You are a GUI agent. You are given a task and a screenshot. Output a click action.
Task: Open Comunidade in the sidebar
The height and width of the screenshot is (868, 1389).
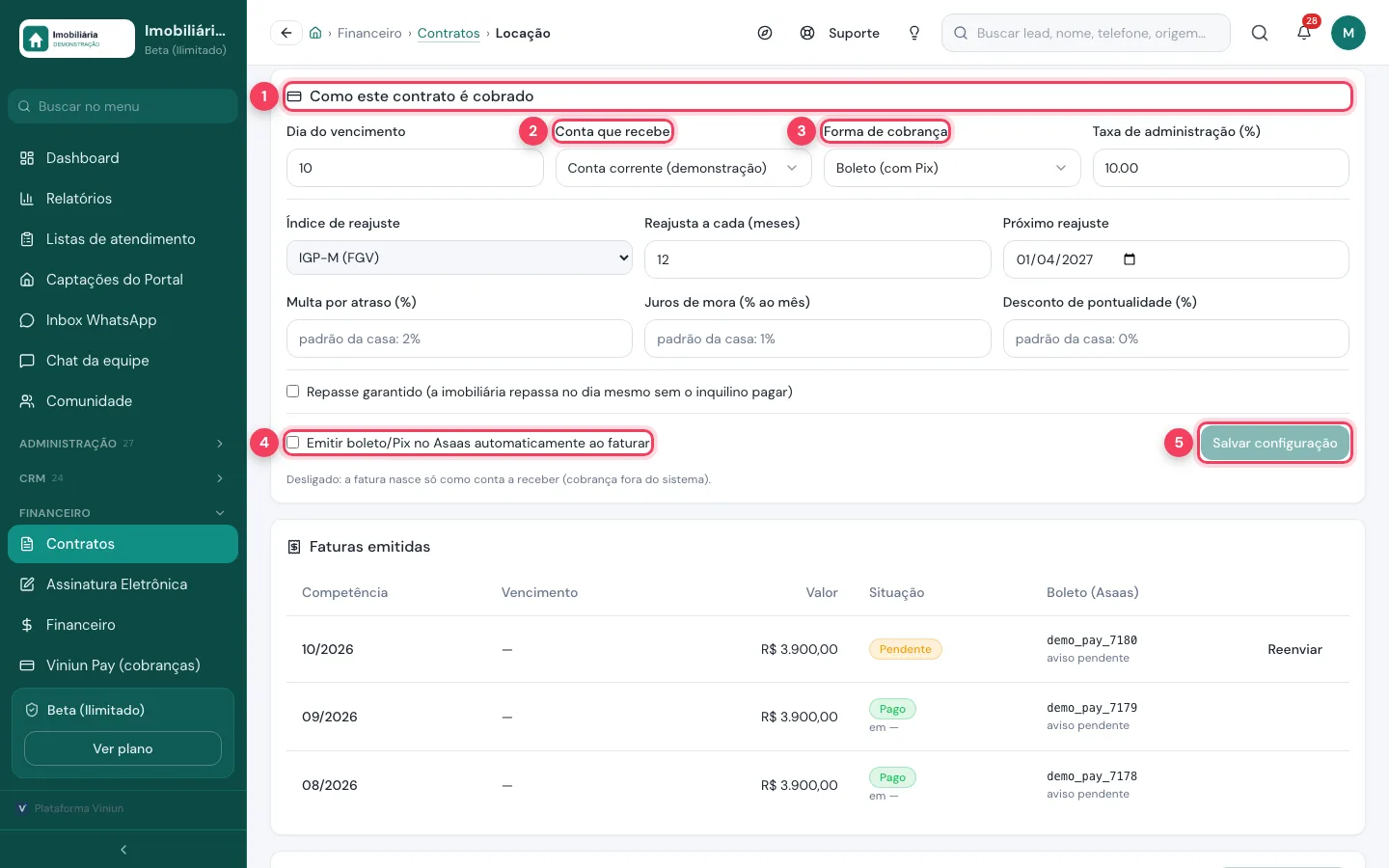point(123,401)
